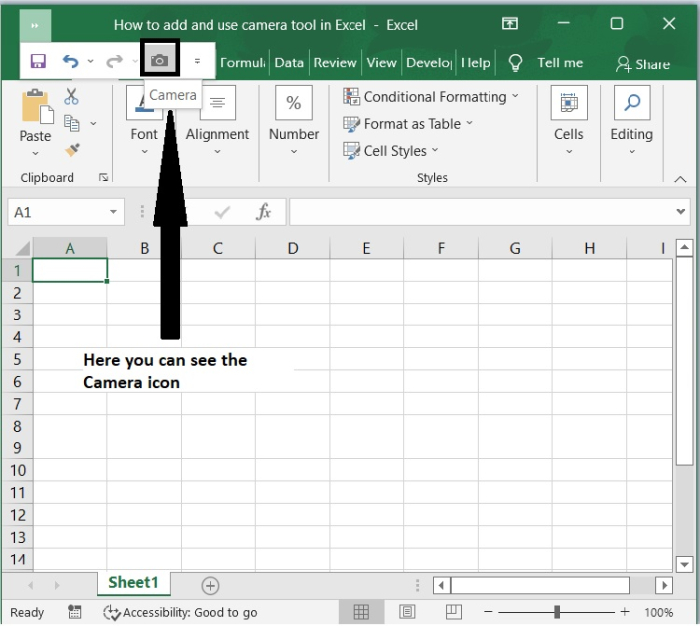Collapse the ribbon with the caret
This screenshot has width=700, height=626.
pyautogui.click(x=680, y=179)
